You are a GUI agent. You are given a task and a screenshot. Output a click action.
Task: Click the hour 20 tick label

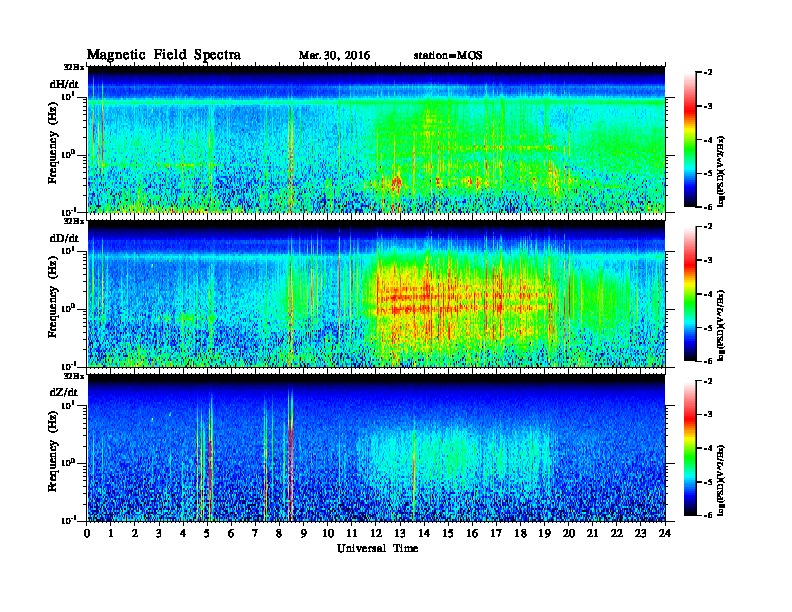click(569, 534)
